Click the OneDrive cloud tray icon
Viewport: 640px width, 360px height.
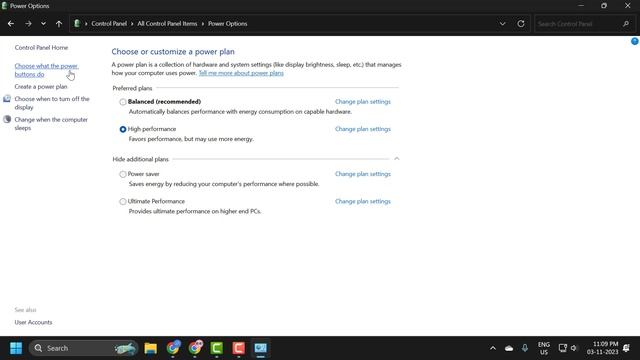[509, 348]
